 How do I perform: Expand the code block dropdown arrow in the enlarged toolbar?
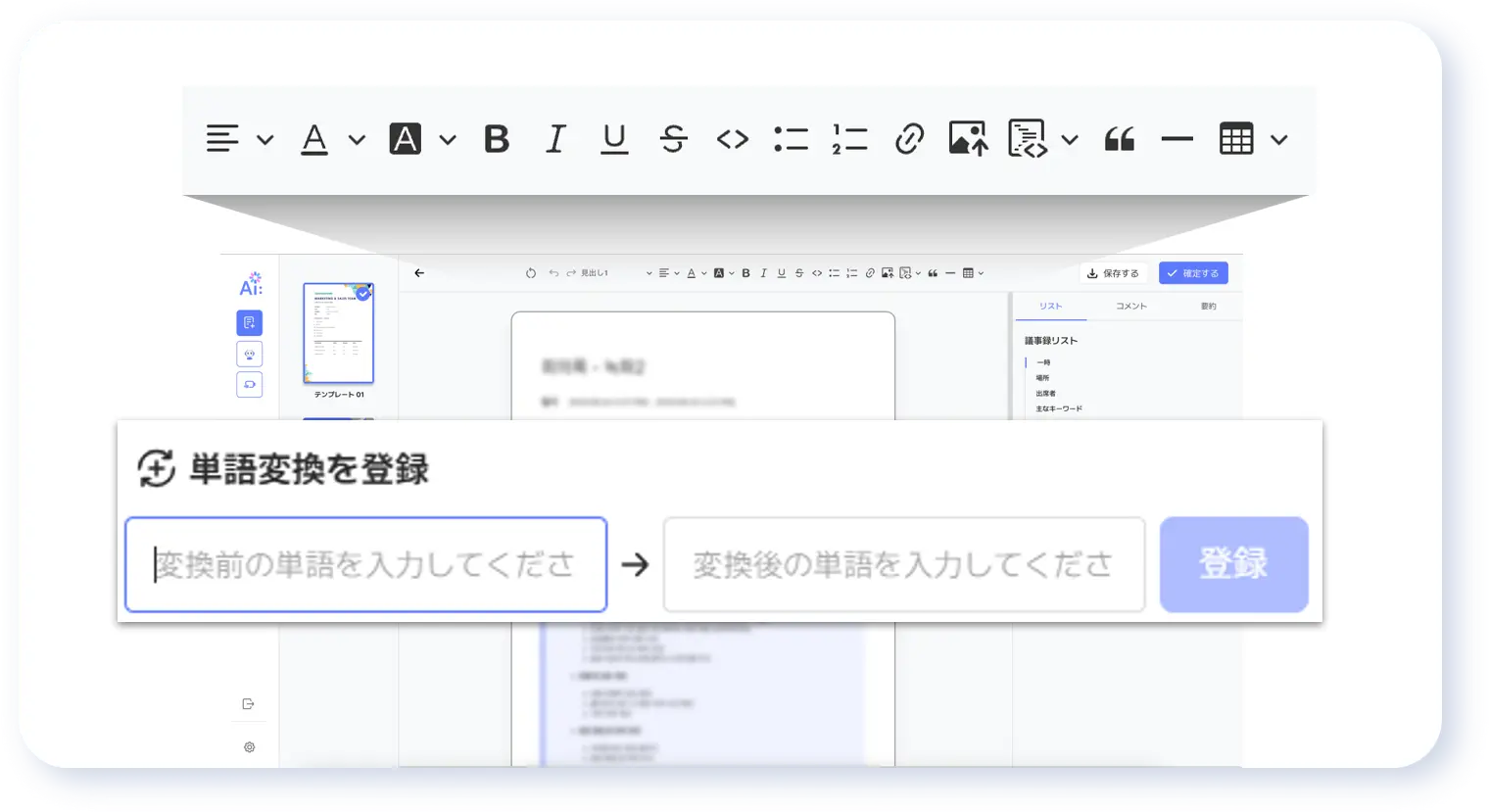(1070, 140)
